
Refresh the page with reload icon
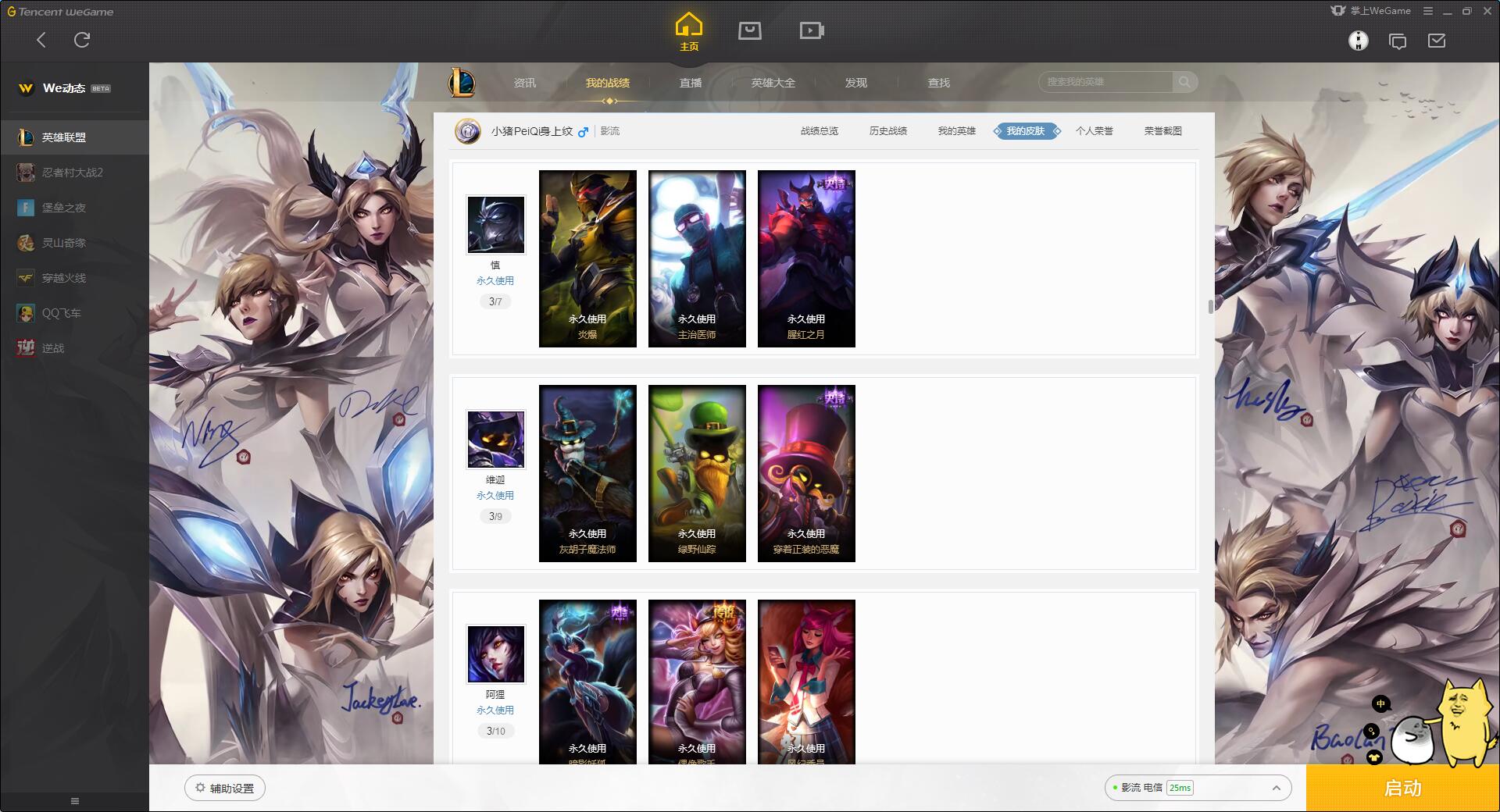(82, 40)
